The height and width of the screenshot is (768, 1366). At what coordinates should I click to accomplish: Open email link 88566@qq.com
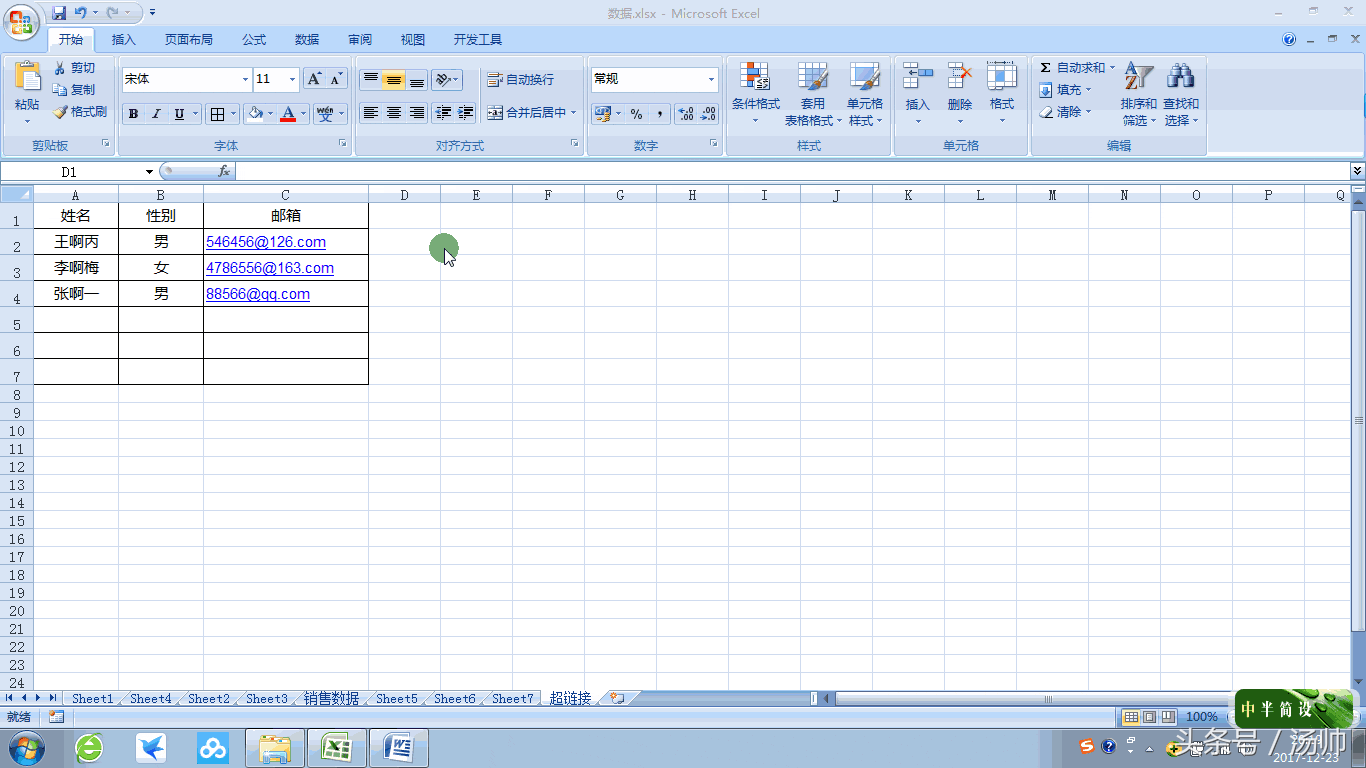258,294
